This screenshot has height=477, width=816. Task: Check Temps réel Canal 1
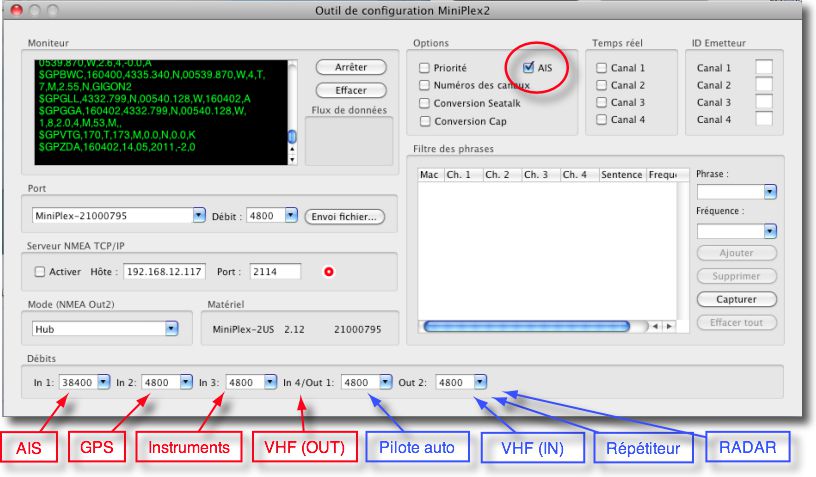tap(602, 68)
